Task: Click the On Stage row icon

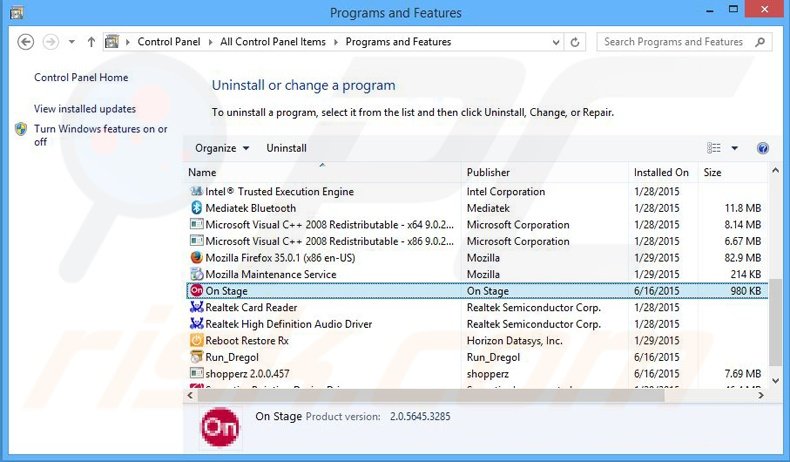Action: tap(196, 291)
